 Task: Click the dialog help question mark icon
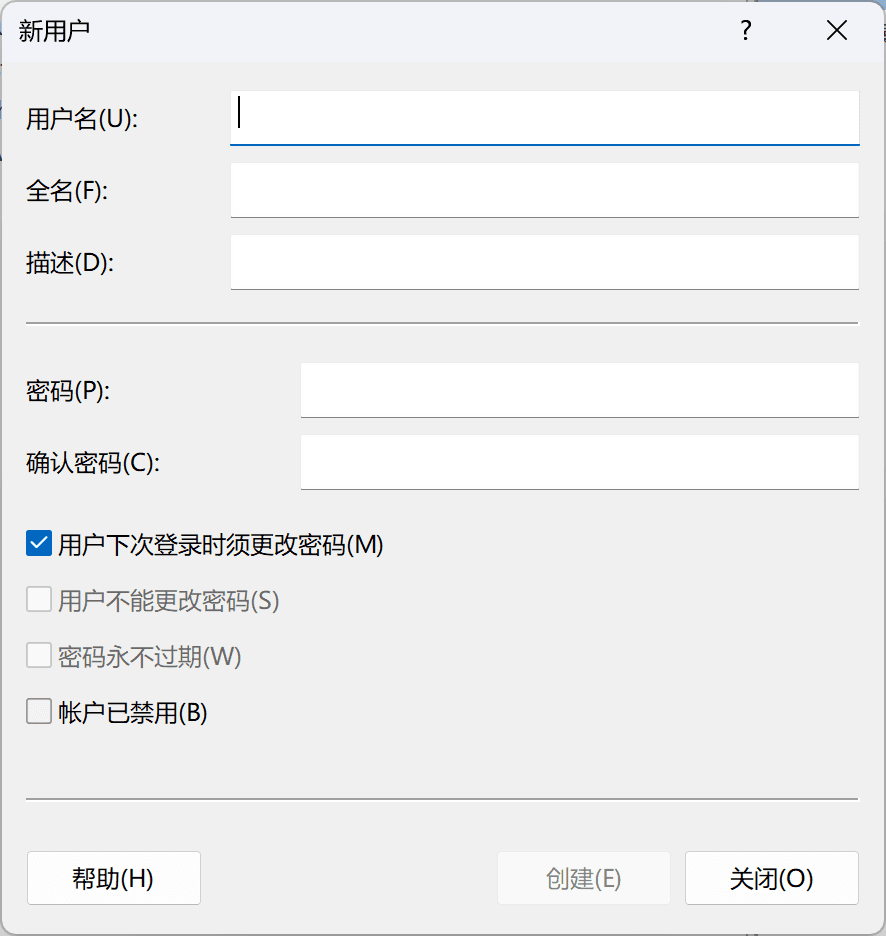(x=745, y=31)
